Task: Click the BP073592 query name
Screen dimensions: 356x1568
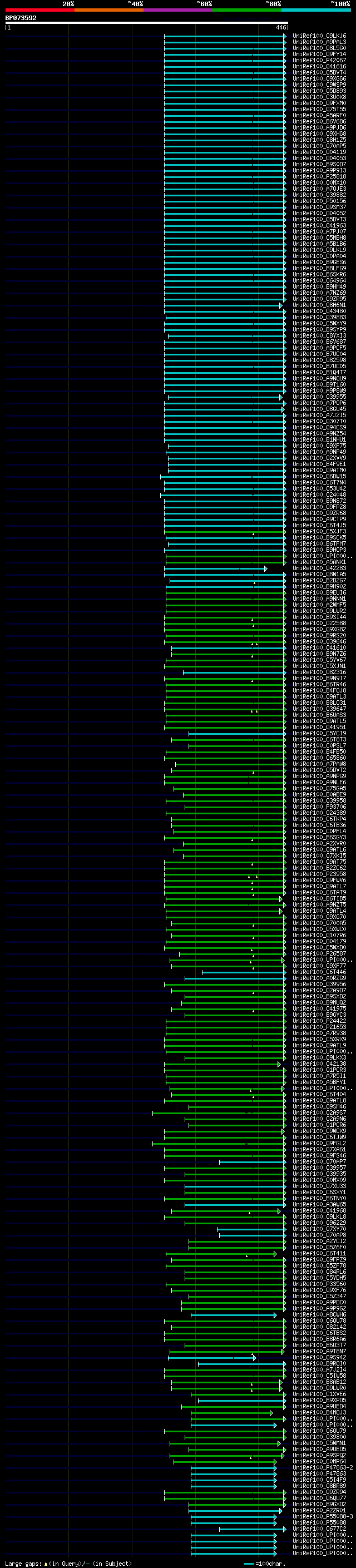Action: pyautogui.click(x=21, y=18)
